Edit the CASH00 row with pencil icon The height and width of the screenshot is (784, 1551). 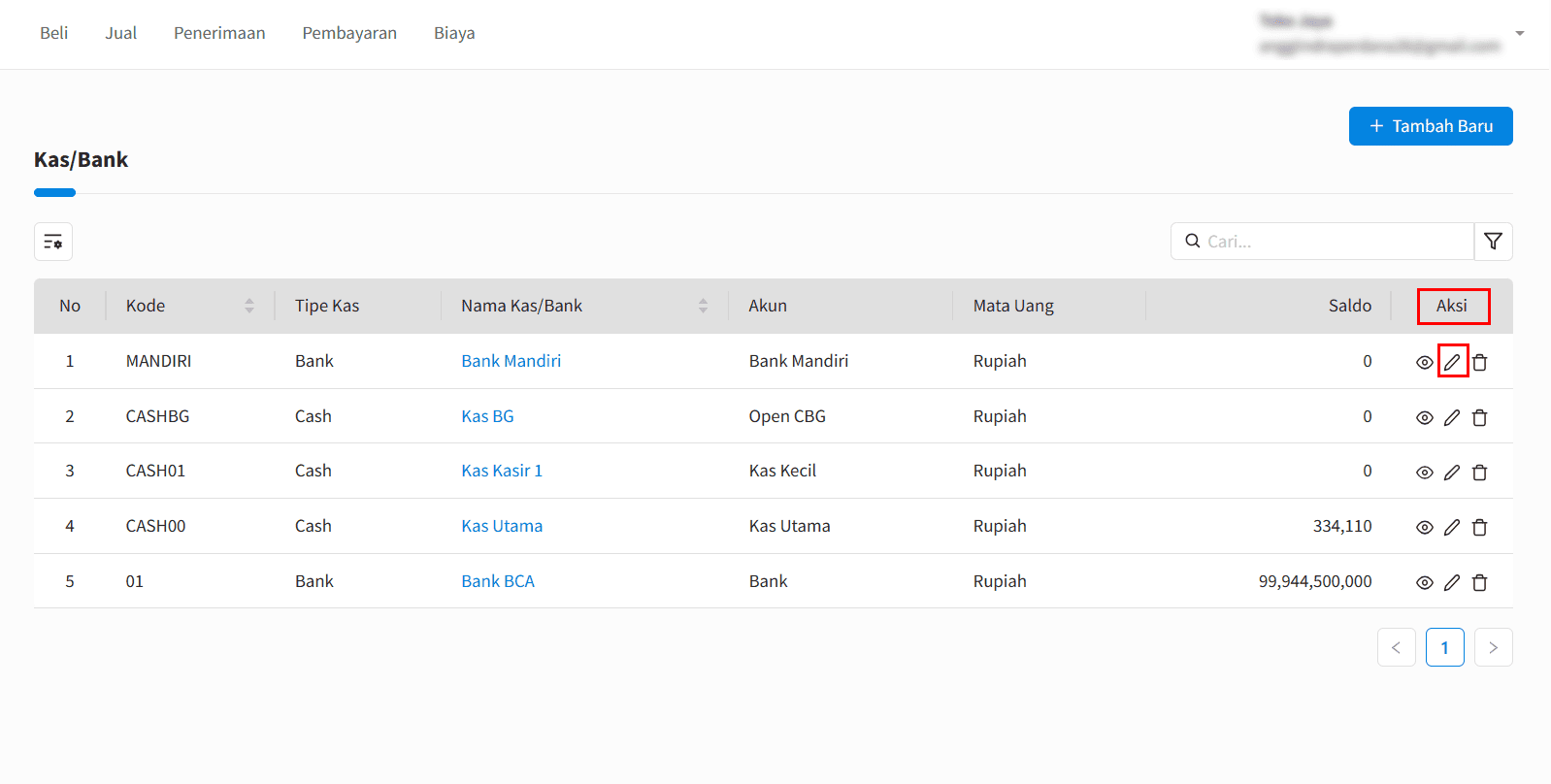tap(1452, 528)
